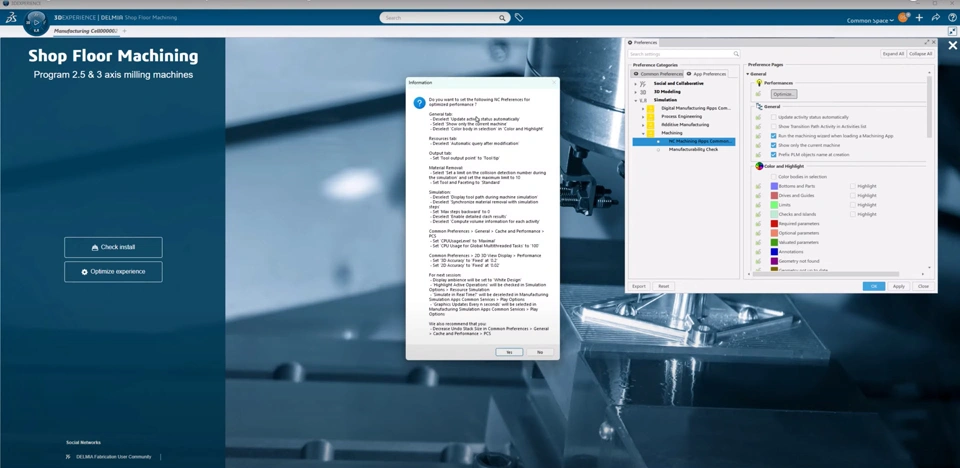Check Highlight for Limits
Image resolution: width=960 pixels, height=468 pixels.
coord(853,205)
